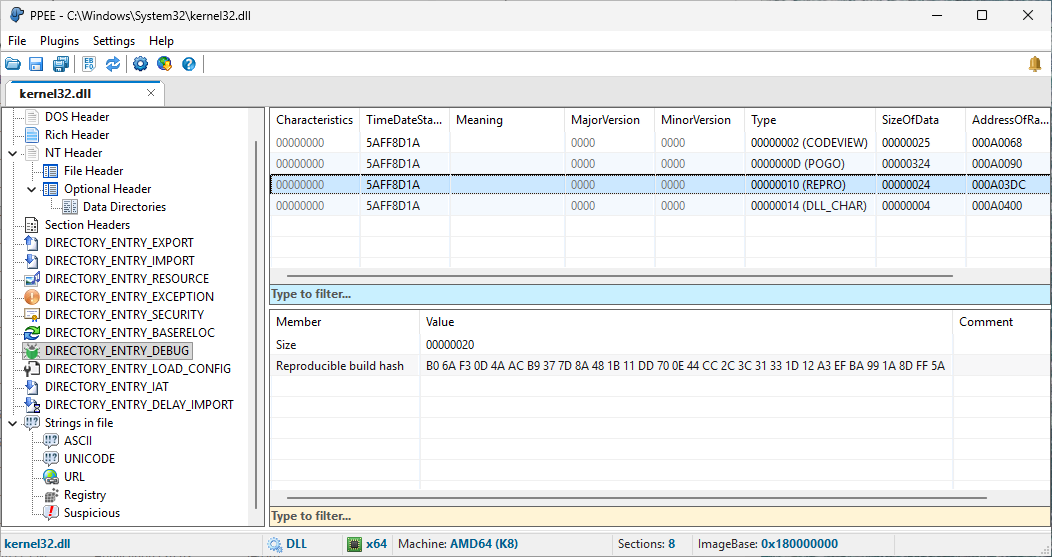Click the lower details filter field
Image resolution: width=1052 pixels, height=557 pixels.
[660, 516]
